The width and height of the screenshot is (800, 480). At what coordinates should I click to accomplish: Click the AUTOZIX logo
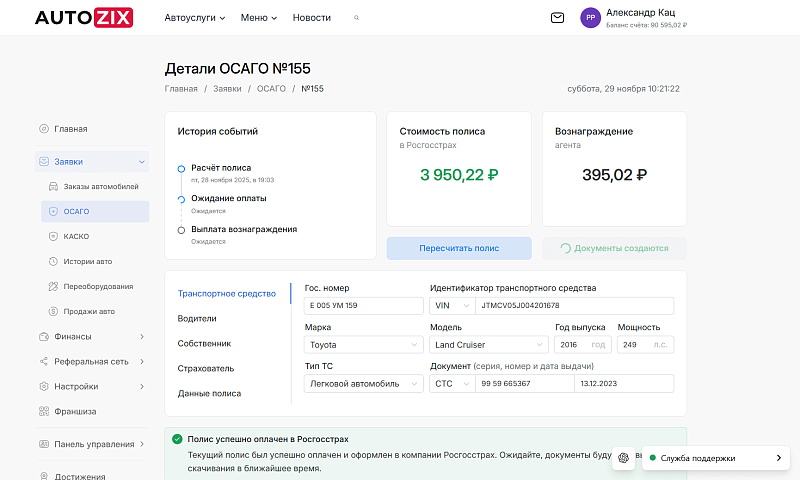click(x=84, y=17)
